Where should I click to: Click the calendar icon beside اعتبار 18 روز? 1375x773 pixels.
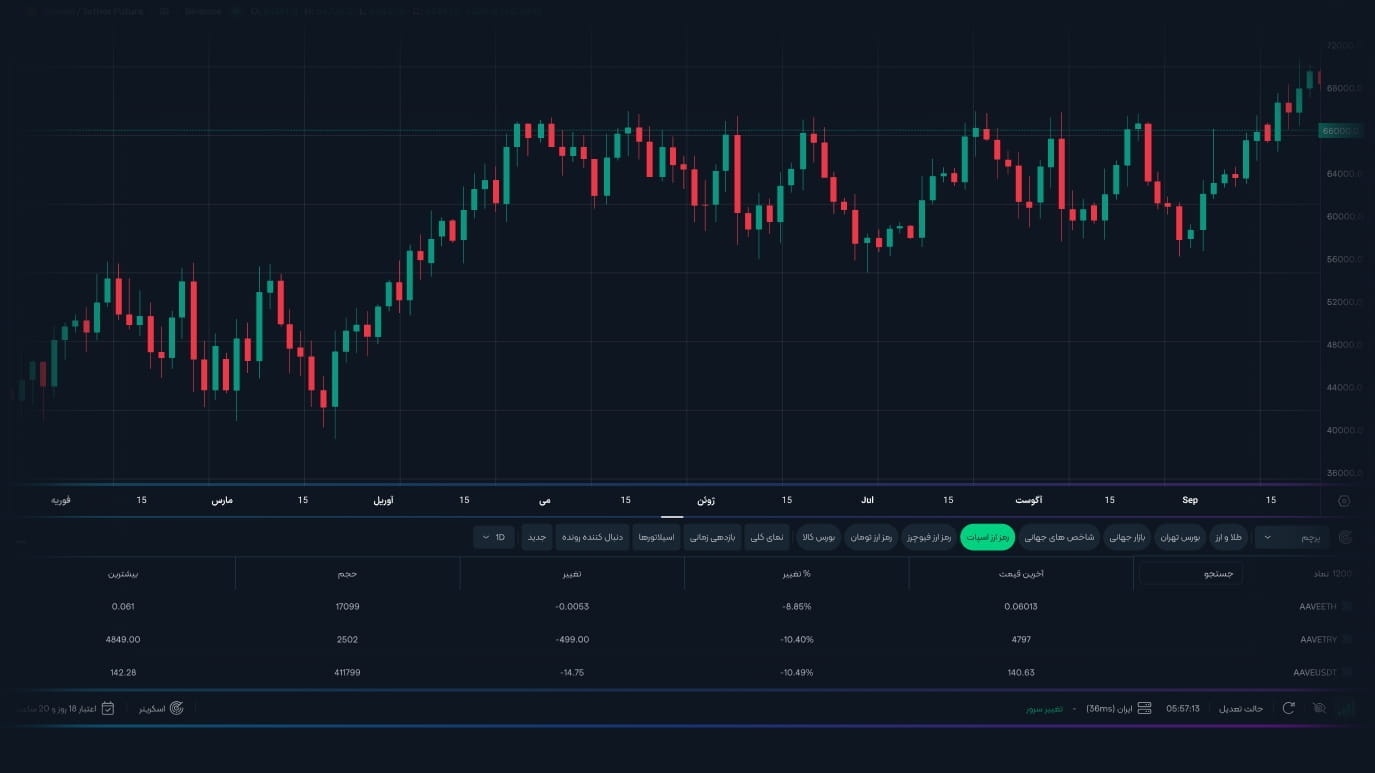[x=108, y=708]
